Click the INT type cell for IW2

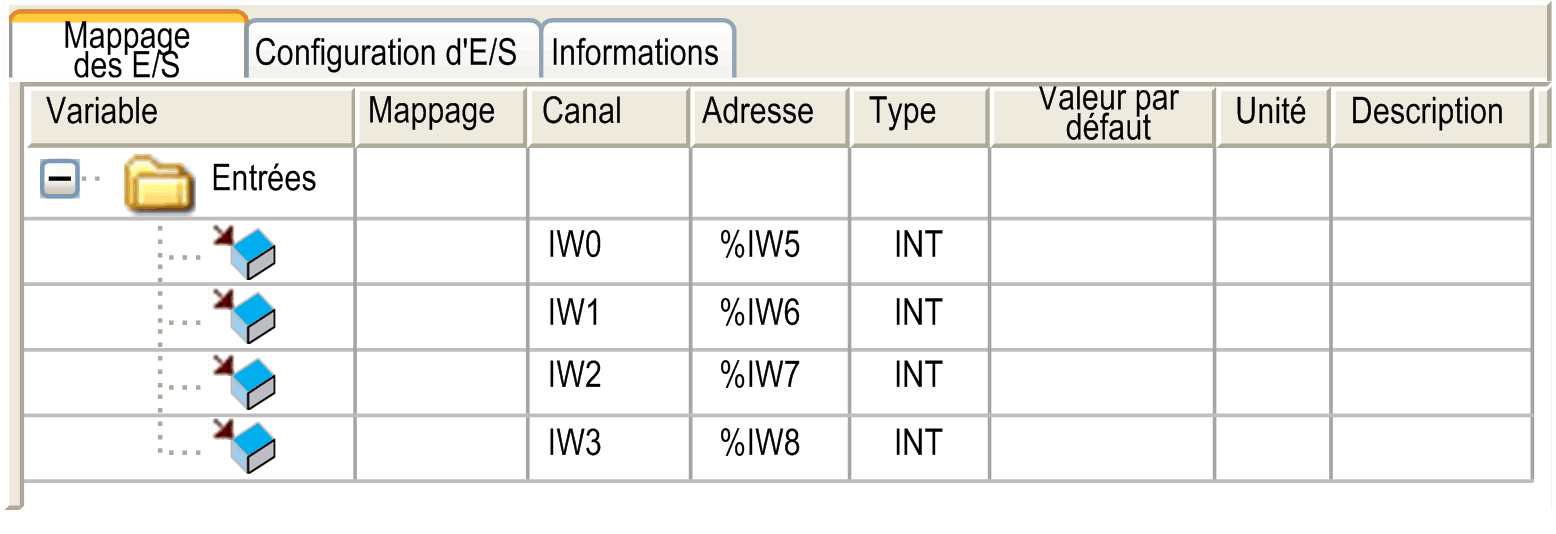[x=918, y=376]
